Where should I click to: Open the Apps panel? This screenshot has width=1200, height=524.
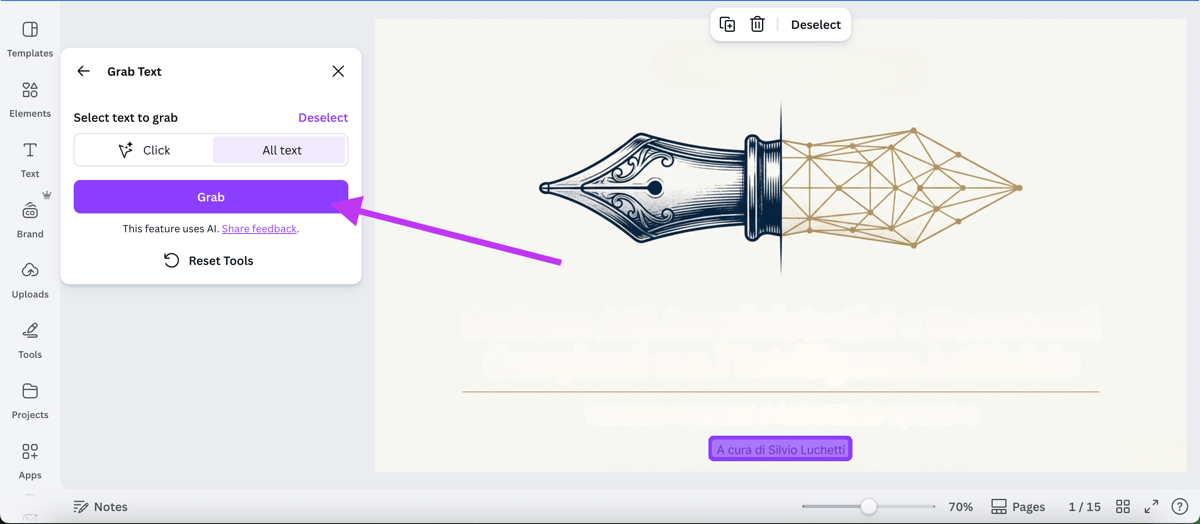pyautogui.click(x=30, y=461)
